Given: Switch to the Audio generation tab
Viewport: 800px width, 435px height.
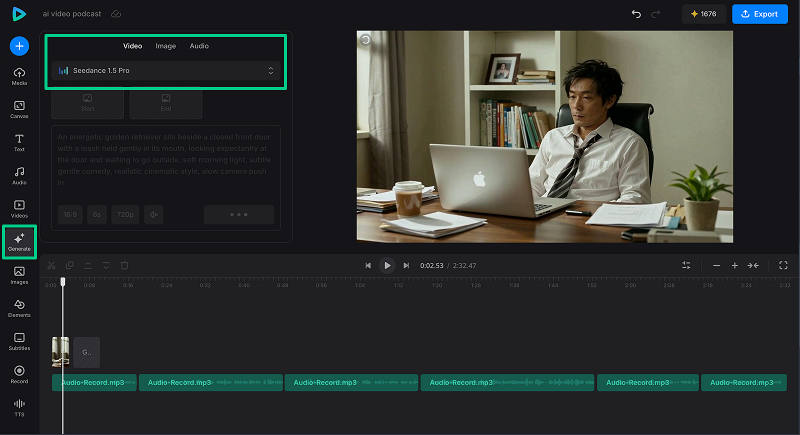Looking at the screenshot, I should coord(199,46).
